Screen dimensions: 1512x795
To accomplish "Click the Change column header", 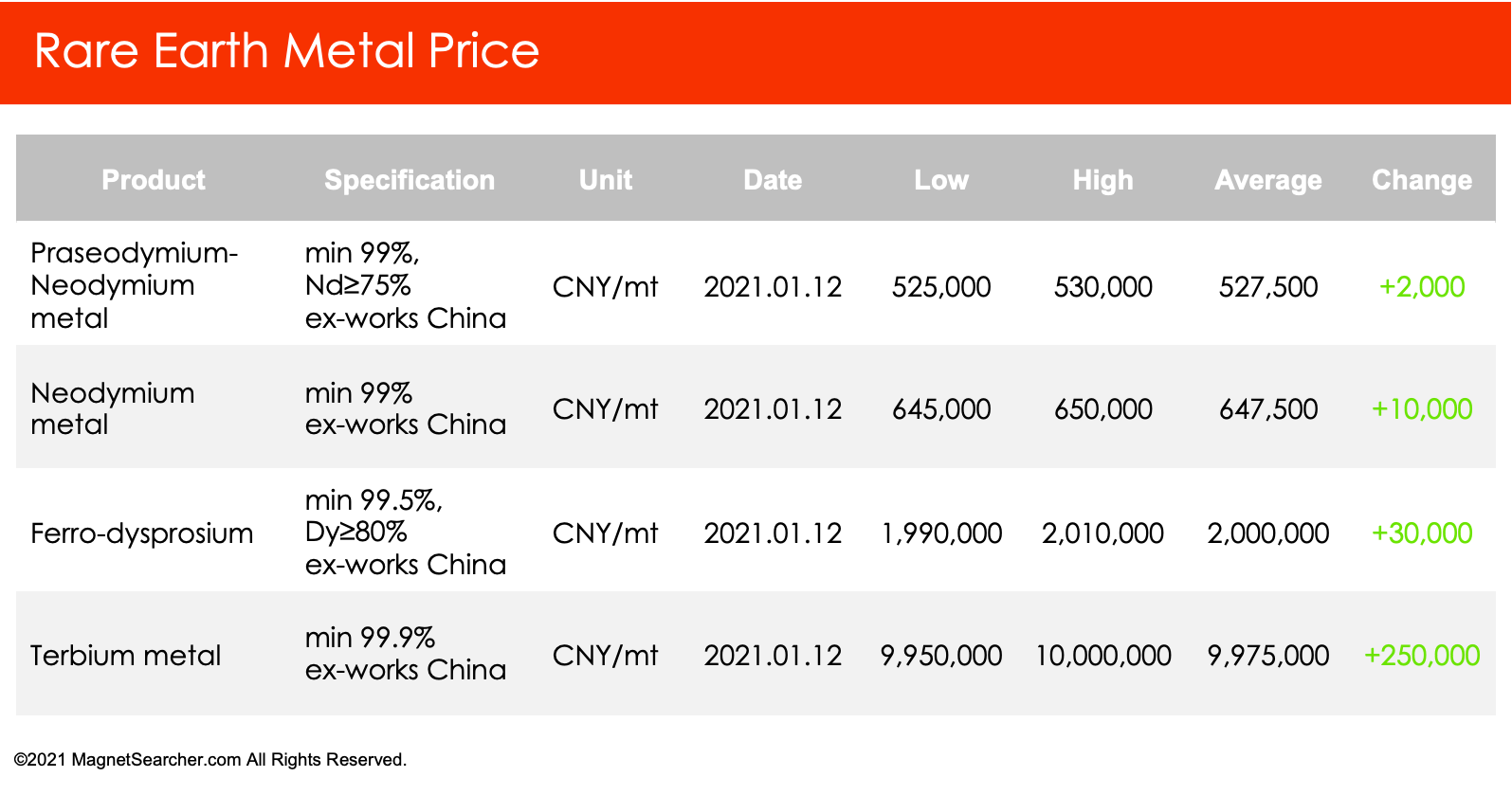I will point(1422,180).
